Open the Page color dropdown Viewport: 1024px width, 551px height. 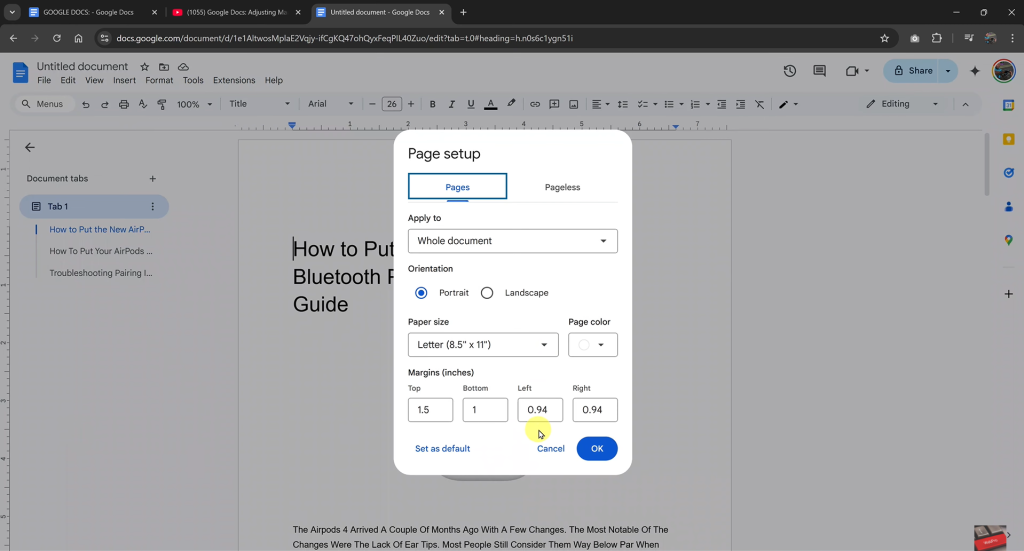point(593,345)
